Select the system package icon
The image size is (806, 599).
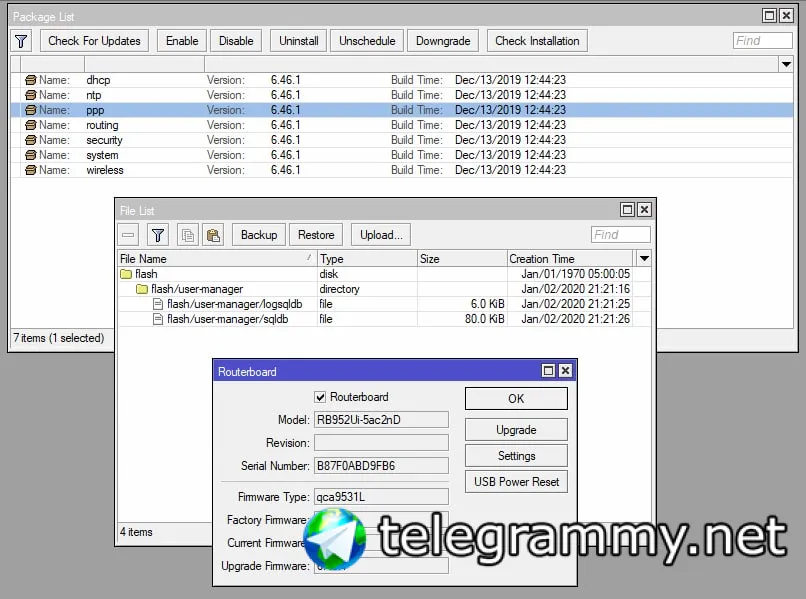click(31, 155)
